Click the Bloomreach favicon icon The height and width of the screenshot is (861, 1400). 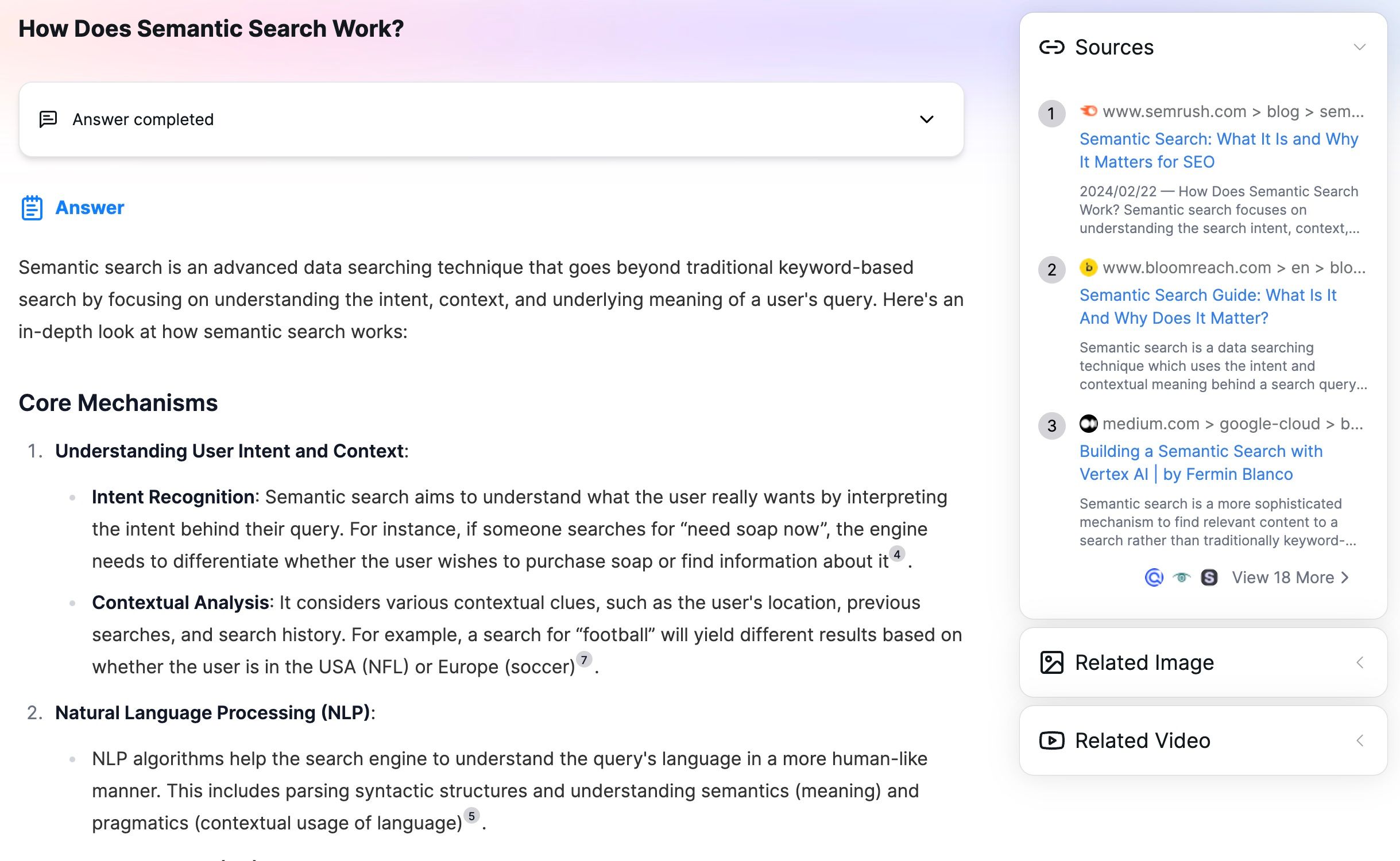coord(1088,267)
